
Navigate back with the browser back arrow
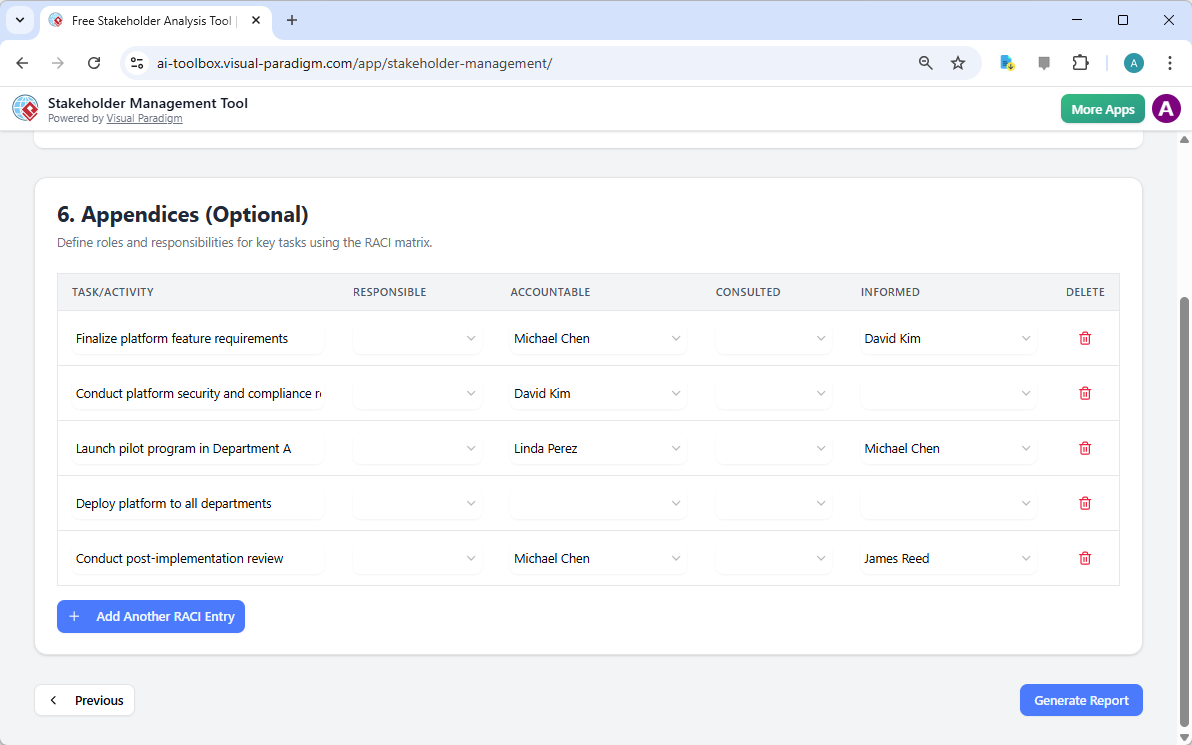pos(22,62)
